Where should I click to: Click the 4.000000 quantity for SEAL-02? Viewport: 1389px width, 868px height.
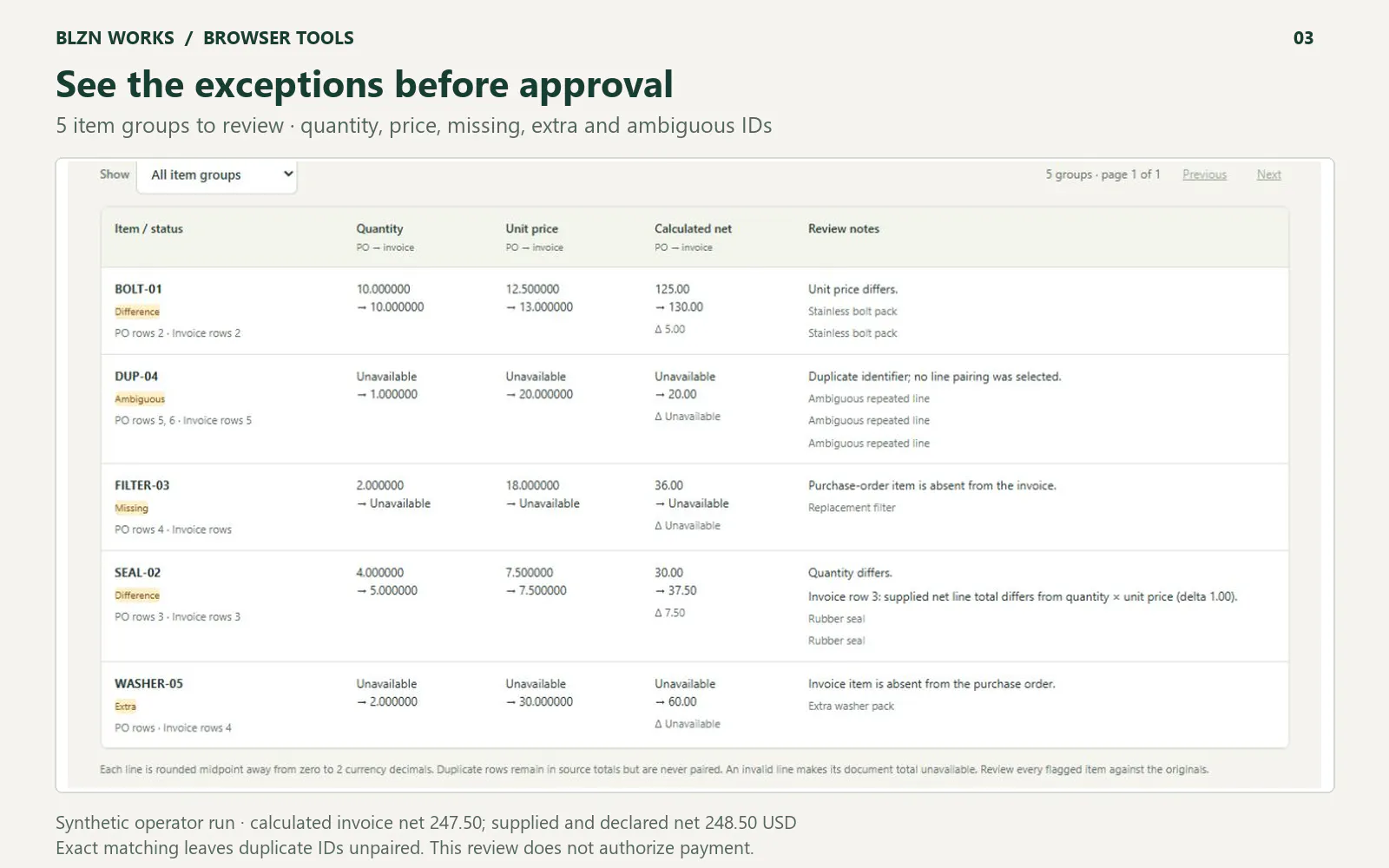[x=379, y=573]
